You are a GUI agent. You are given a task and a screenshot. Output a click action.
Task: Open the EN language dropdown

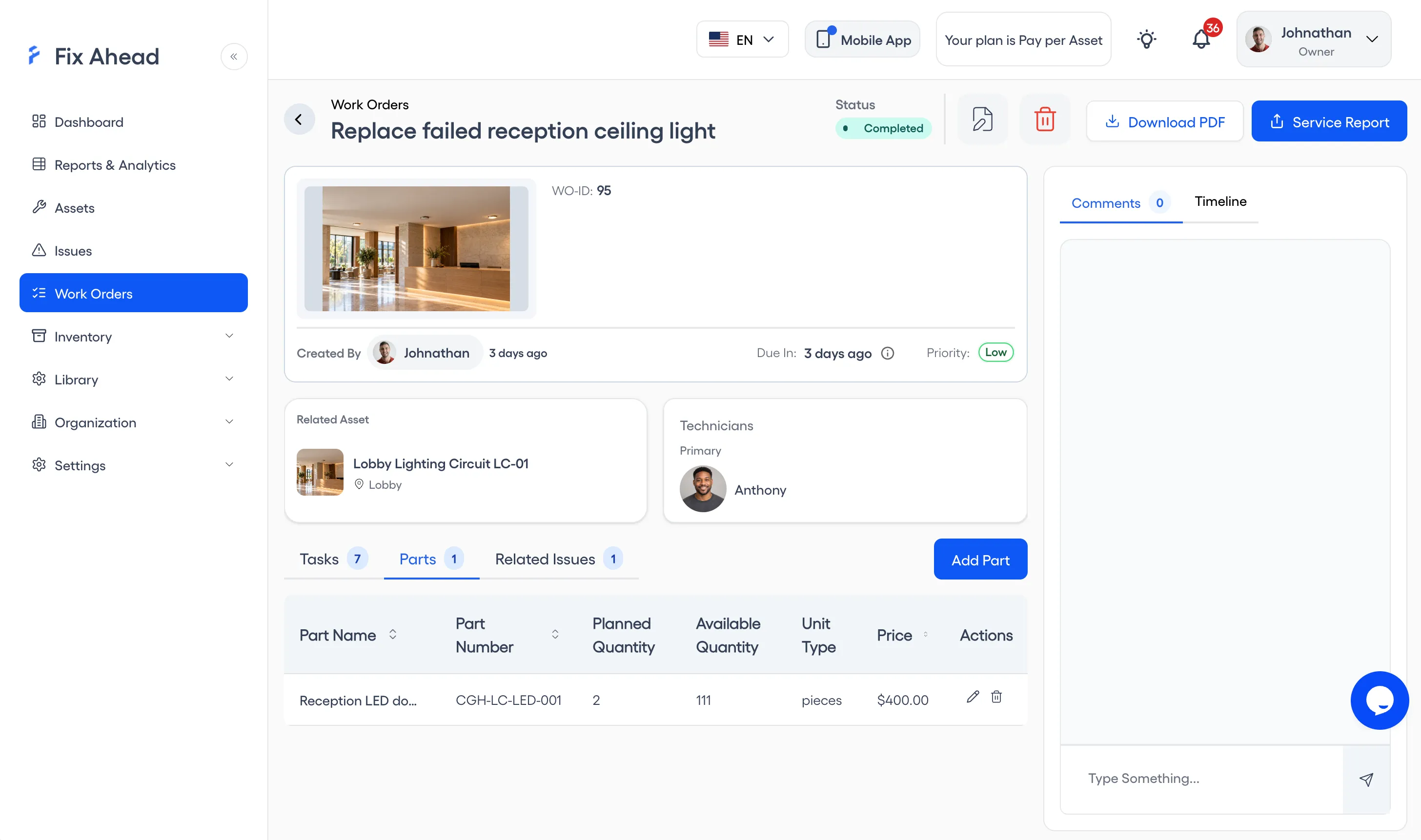[742, 40]
